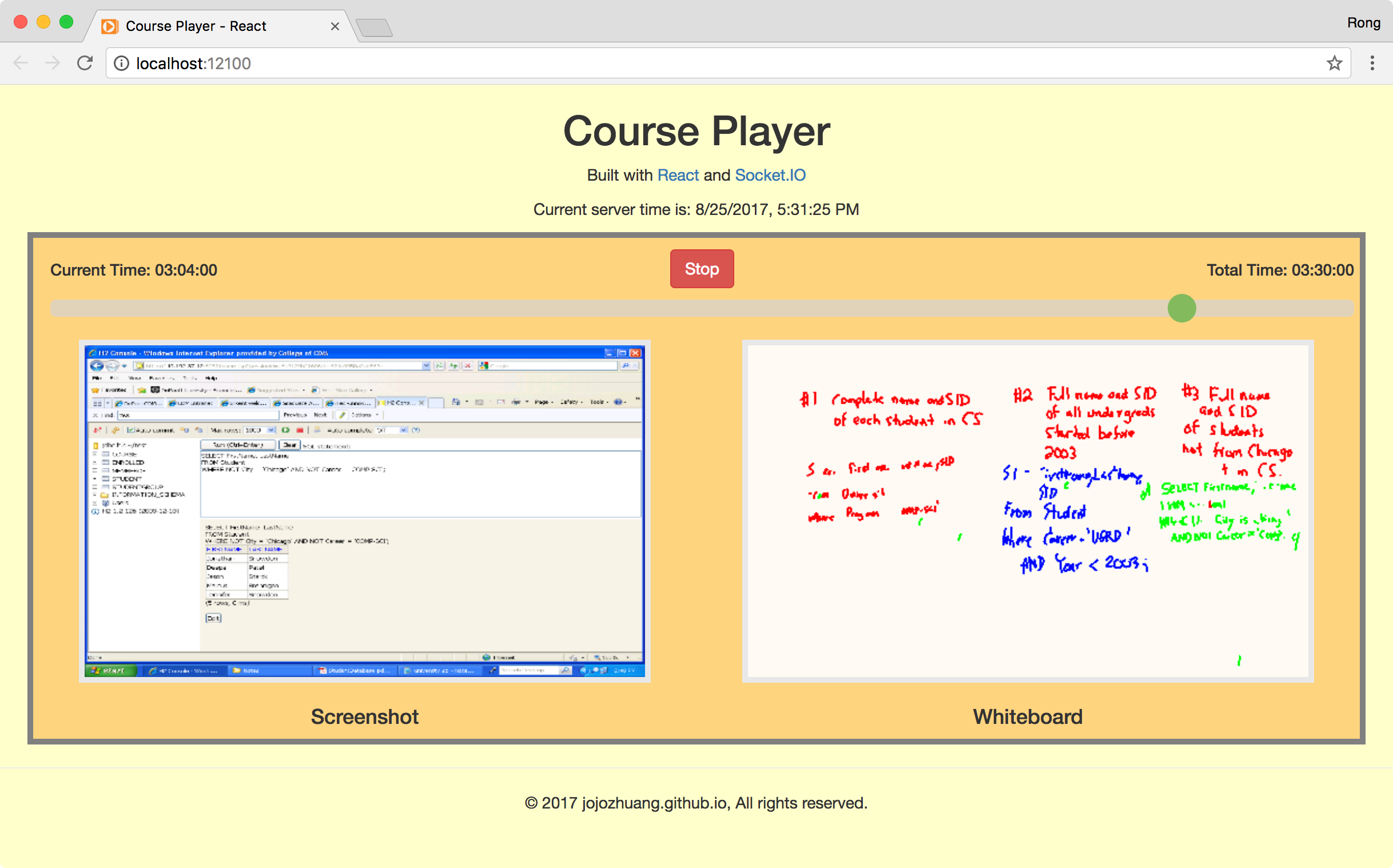Click the macOS yellow minimize button
Image resolution: width=1393 pixels, height=868 pixels.
coord(43,22)
